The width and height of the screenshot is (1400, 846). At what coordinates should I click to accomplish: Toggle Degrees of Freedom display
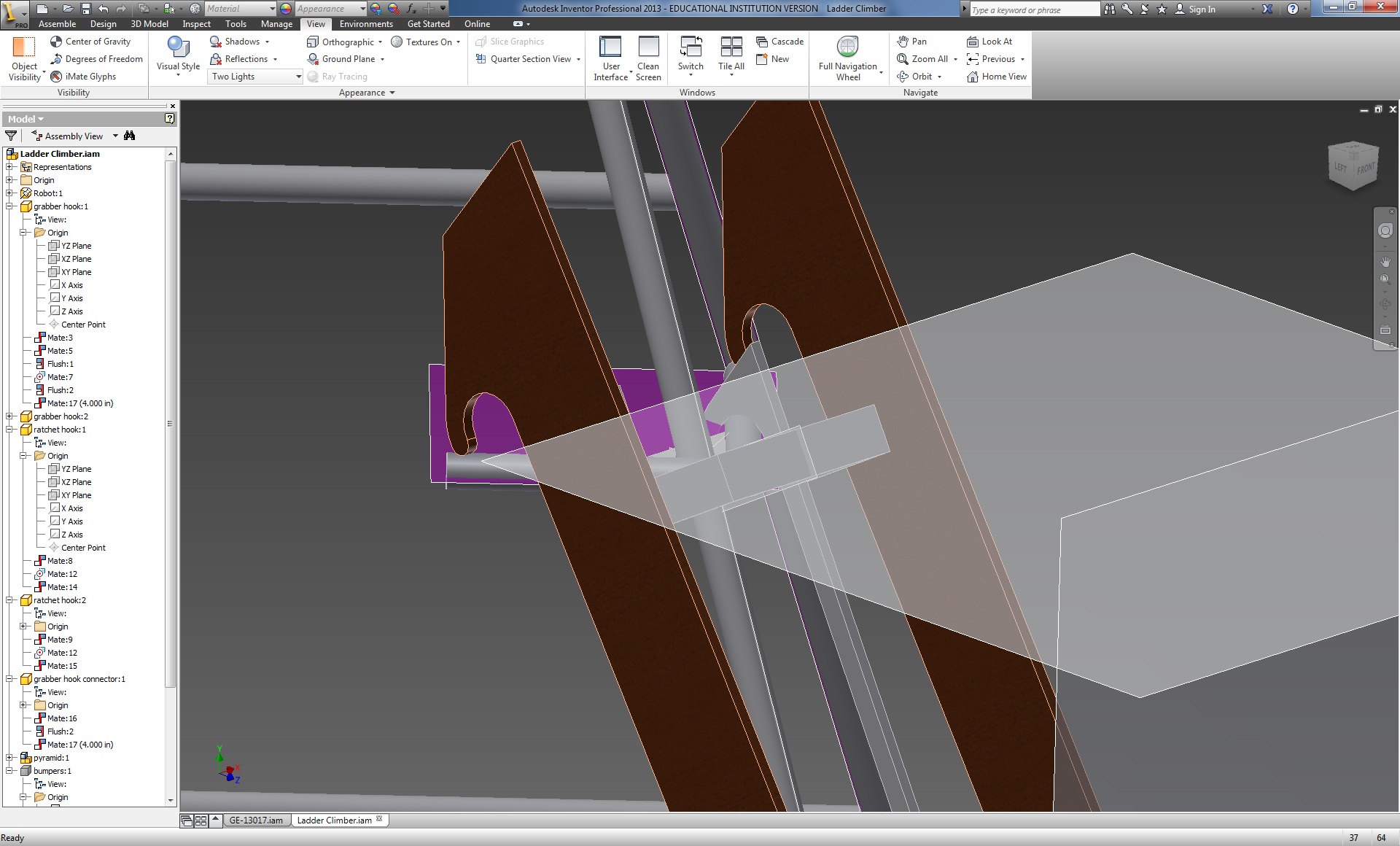tap(96, 59)
